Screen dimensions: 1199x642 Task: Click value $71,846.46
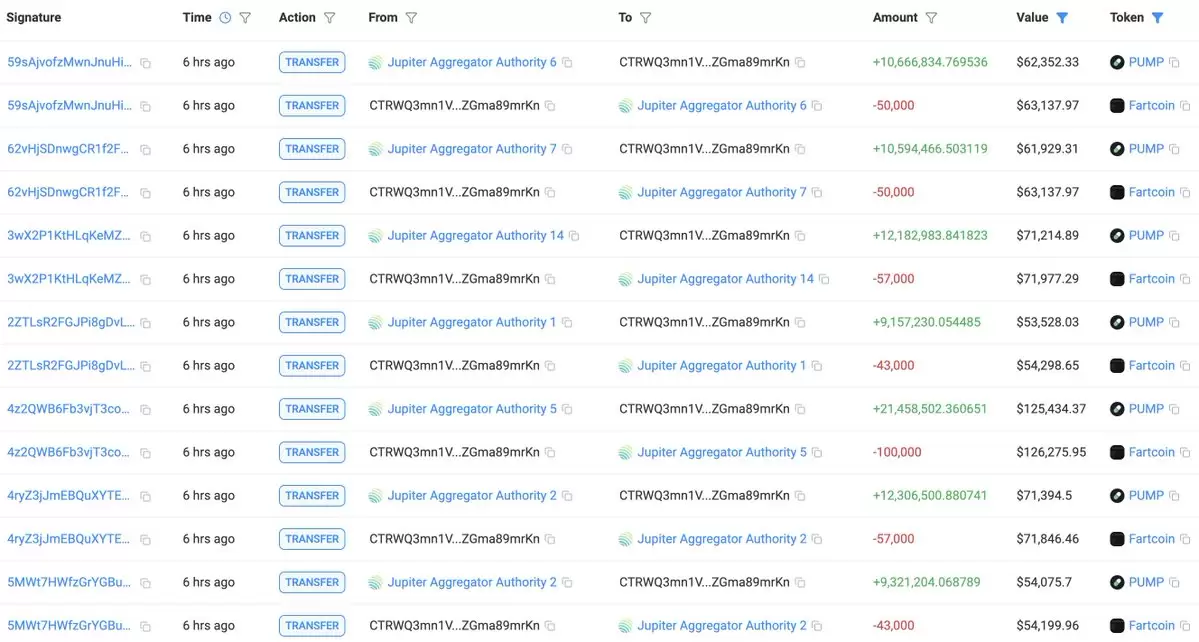(1048, 539)
